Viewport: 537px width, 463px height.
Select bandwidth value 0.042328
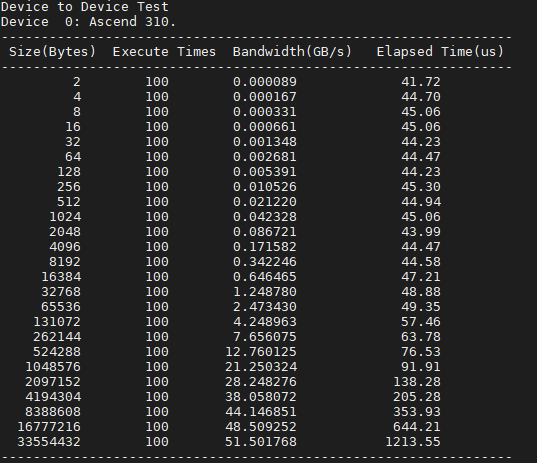click(265, 217)
